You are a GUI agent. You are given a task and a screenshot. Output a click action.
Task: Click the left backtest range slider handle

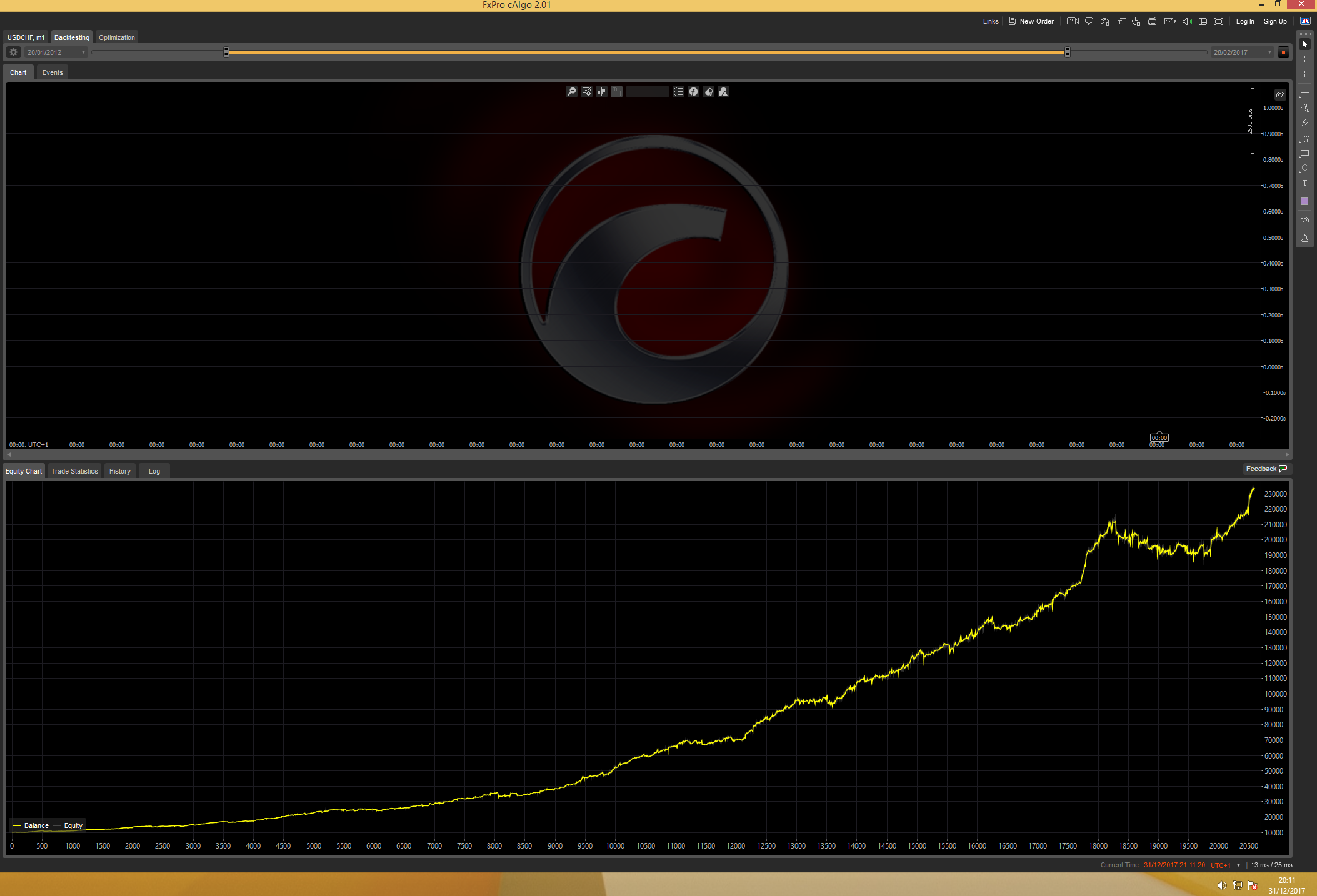226,52
